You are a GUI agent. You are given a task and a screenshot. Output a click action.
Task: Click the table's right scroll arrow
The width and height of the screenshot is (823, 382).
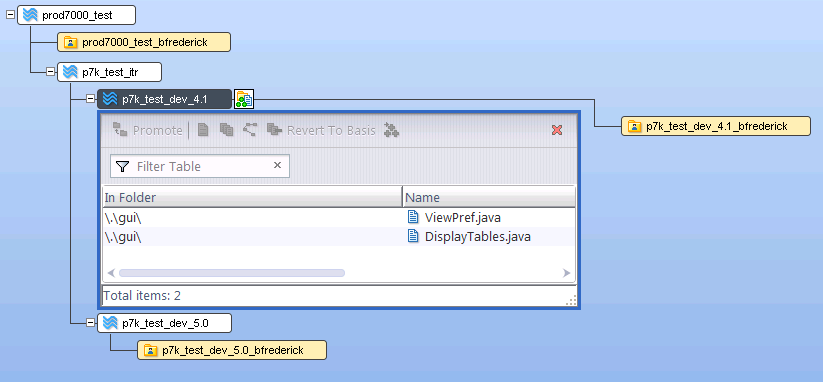pos(566,273)
